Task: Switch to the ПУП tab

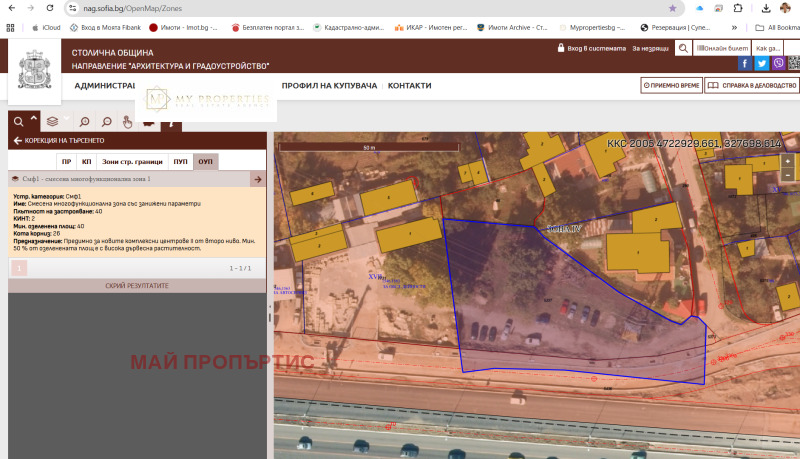Action: (180, 161)
